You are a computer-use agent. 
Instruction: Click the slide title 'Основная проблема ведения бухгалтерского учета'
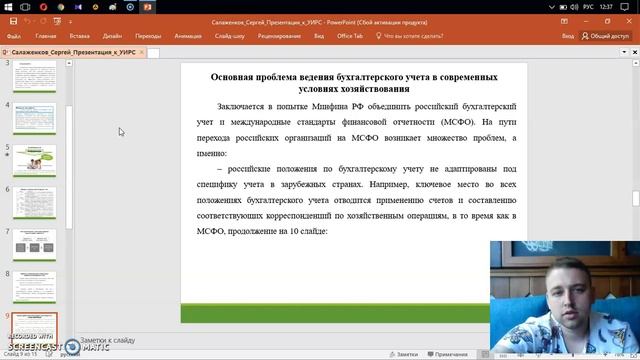(354, 83)
